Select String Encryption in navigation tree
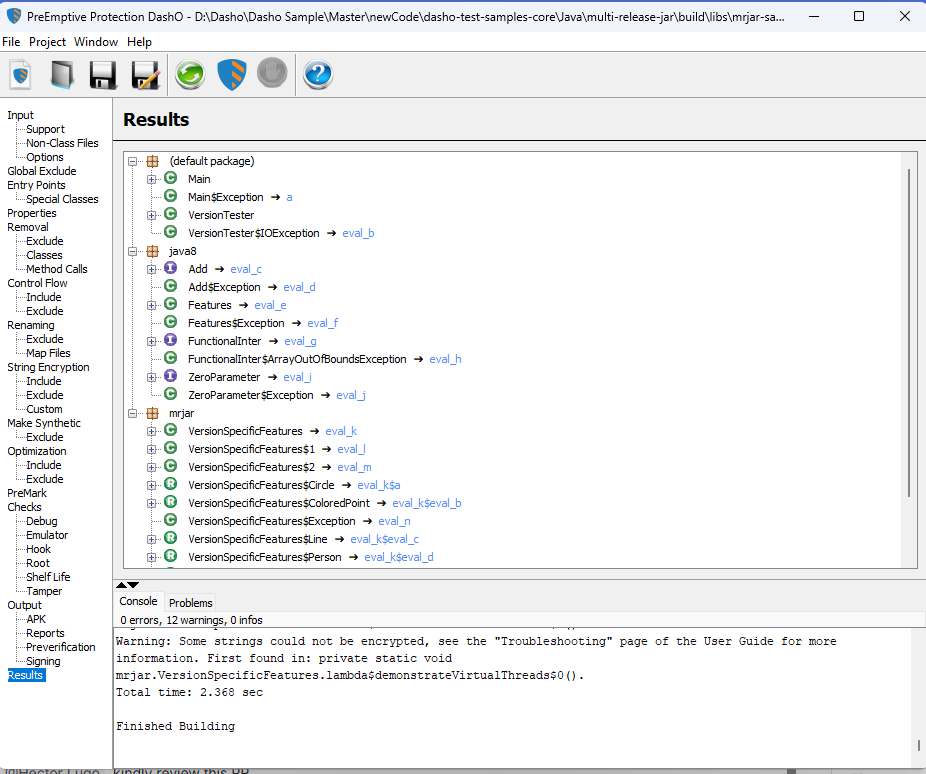Screen dimensions: 926x774 (48, 367)
